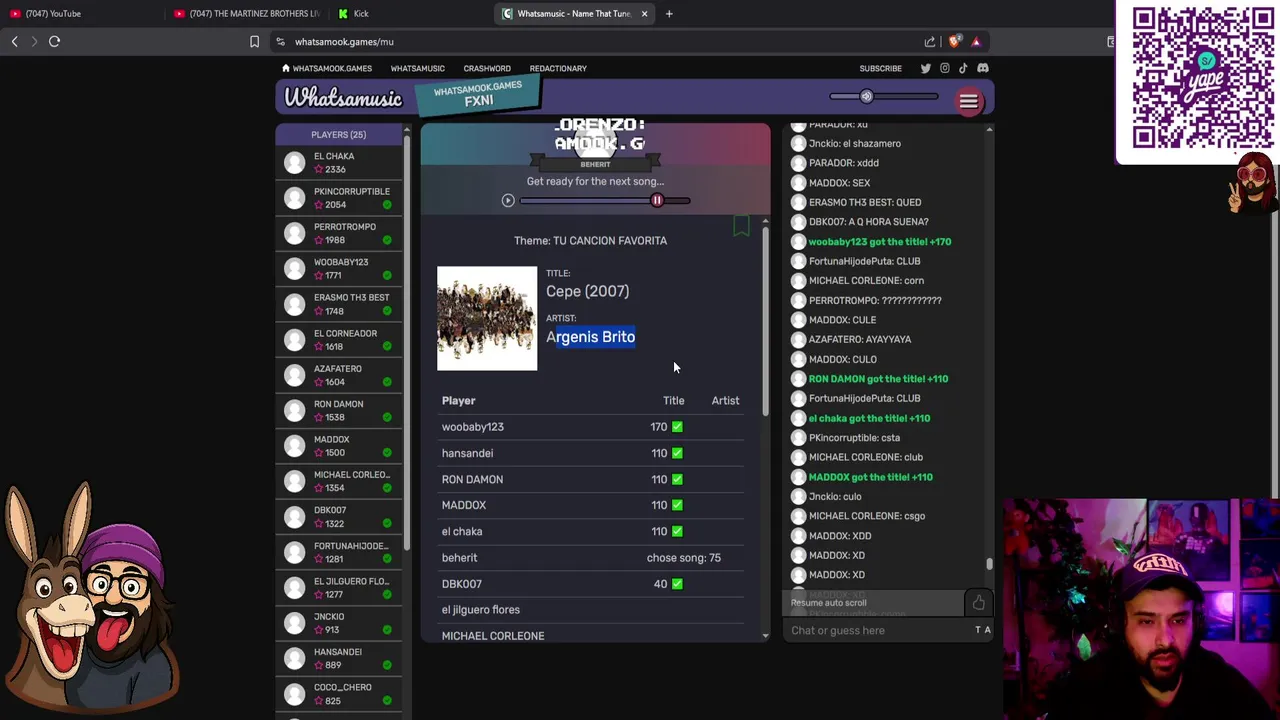Click the Artist toggle A in chat box
Screen dimensions: 1280x720
pos(987,630)
